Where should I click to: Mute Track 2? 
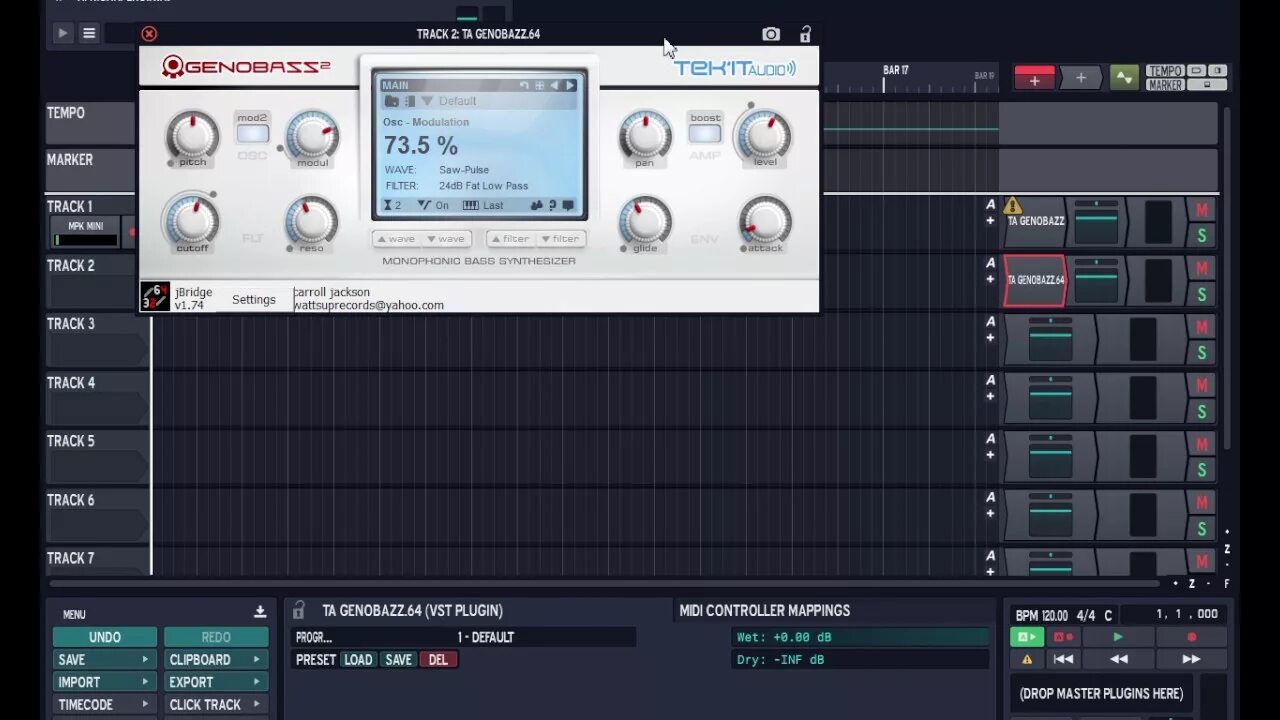[x=1201, y=268]
